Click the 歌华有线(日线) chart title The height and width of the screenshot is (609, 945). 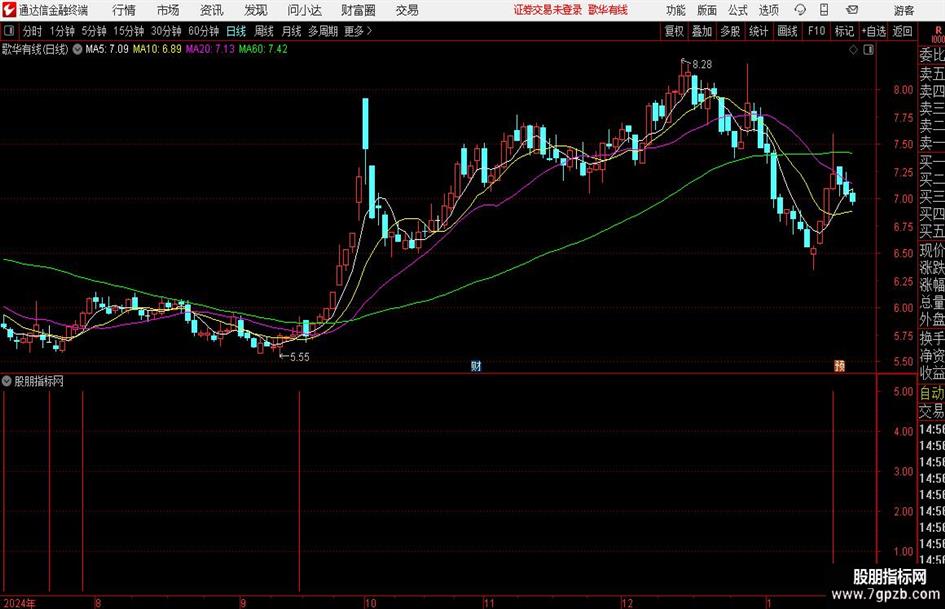pyautogui.click(x=35, y=49)
